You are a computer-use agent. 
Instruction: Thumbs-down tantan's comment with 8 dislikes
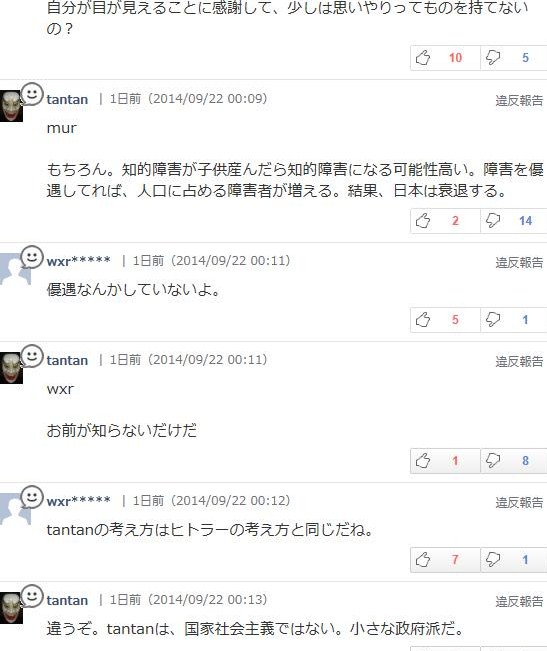pyautogui.click(x=493, y=460)
